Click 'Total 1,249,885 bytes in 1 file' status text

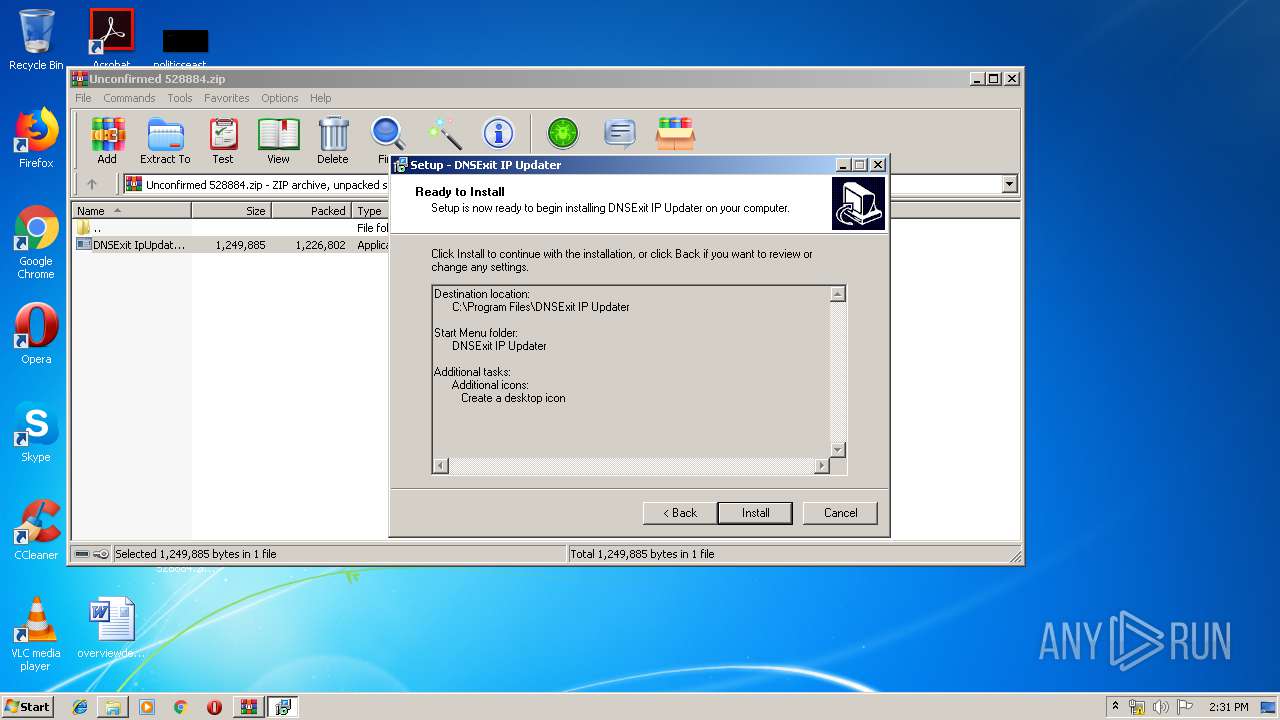[x=642, y=554]
